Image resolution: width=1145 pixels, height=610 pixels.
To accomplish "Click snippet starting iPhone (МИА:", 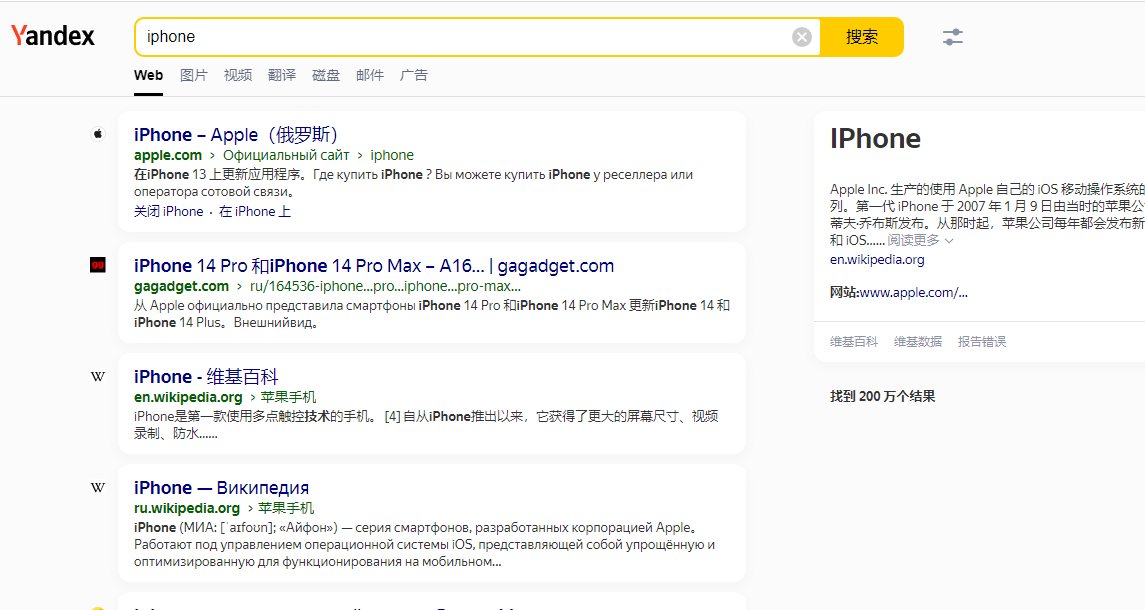I will pos(424,544).
